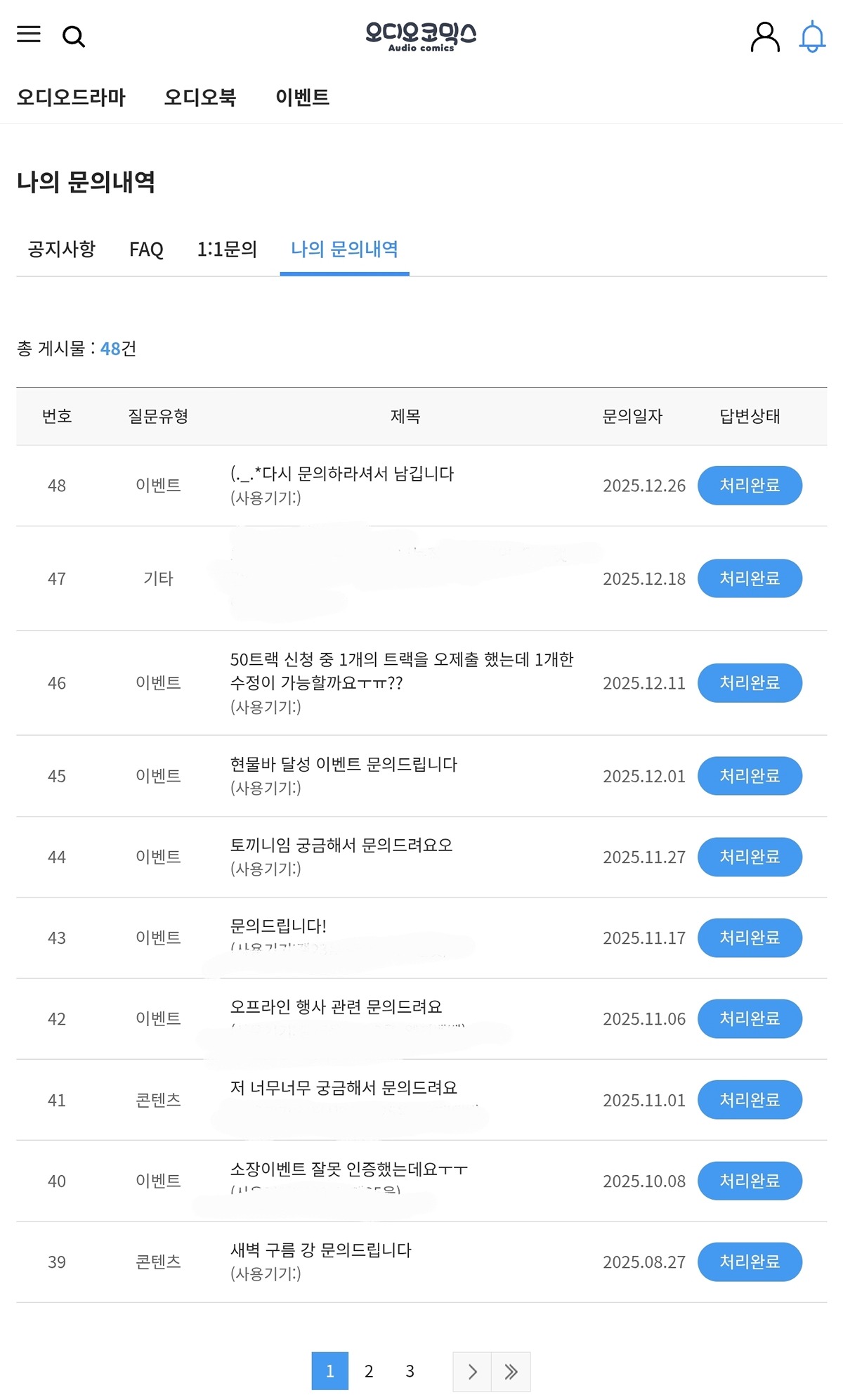Select the 나의 문의내역 tab

[344, 249]
